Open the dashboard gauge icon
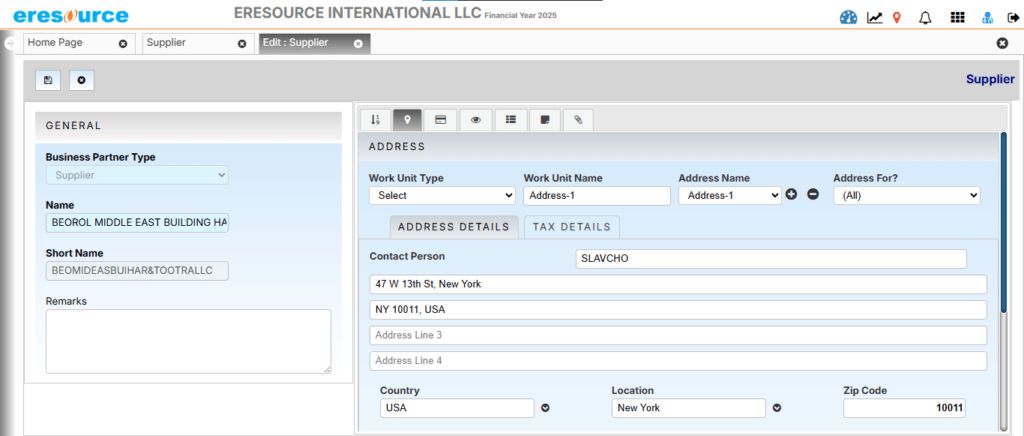Viewport: 1024px width, 436px height. click(x=849, y=17)
